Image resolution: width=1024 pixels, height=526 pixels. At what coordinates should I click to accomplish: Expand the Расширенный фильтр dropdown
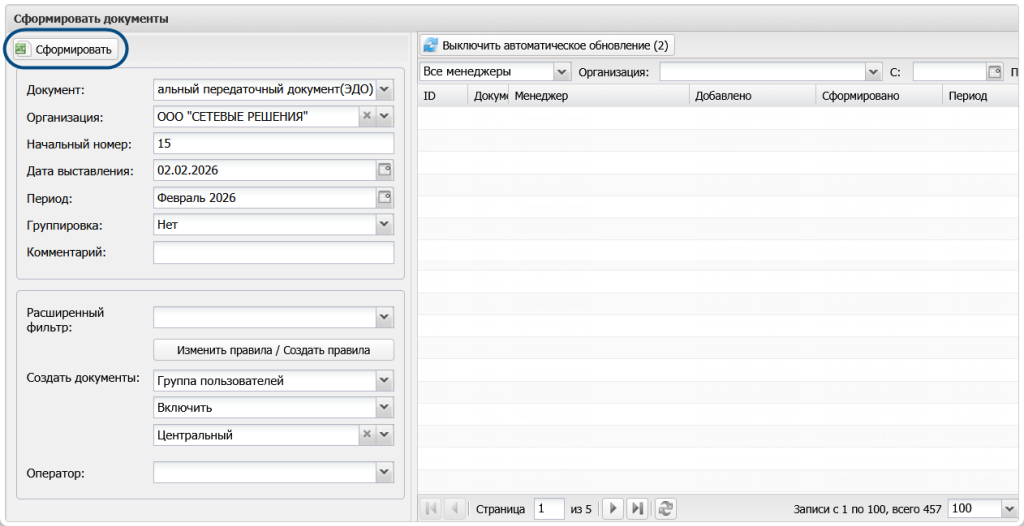(385, 317)
